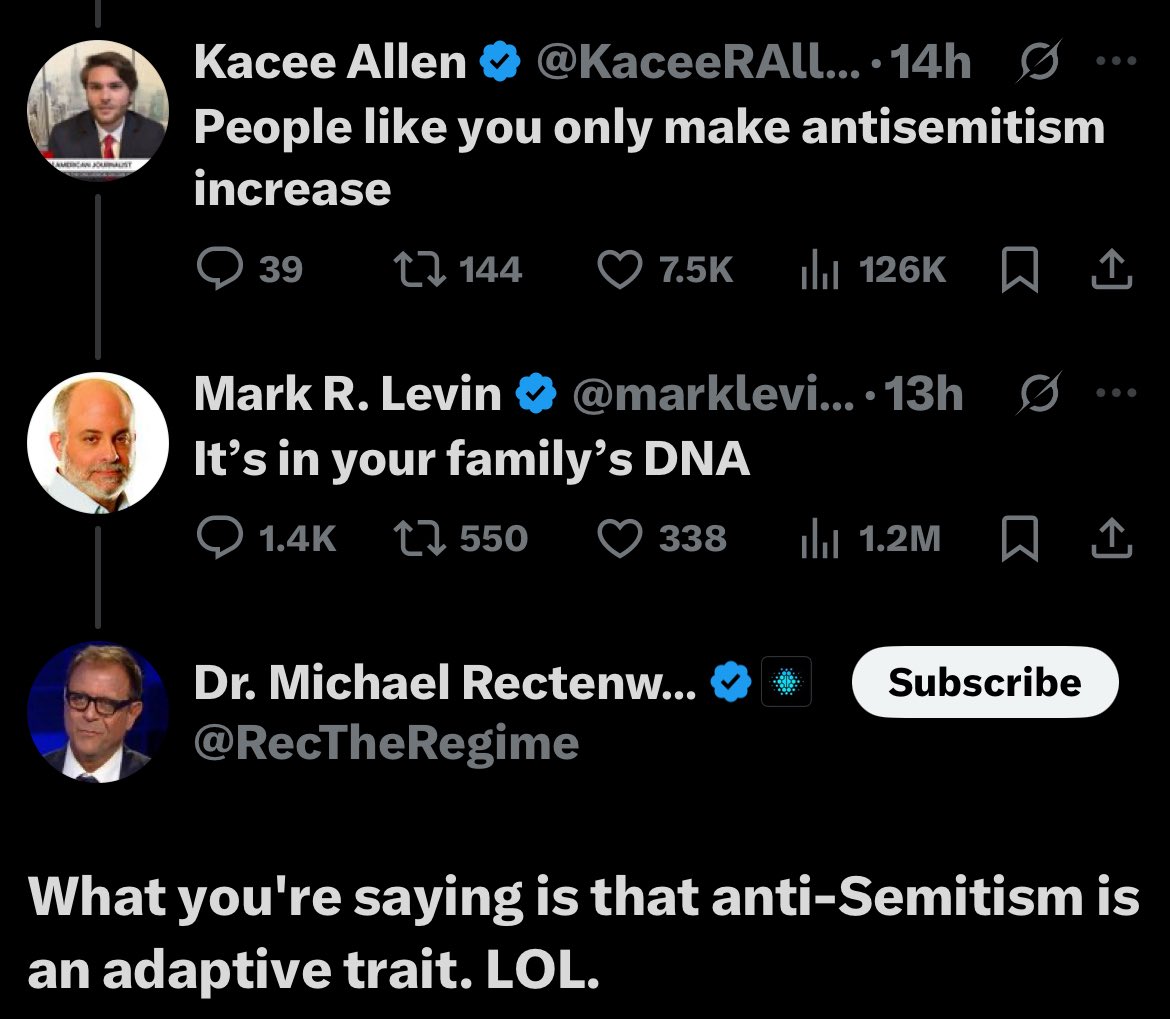Click the affiliate badge next to Rectenwald's name
Screen dimensions: 1170x1019
786,681
